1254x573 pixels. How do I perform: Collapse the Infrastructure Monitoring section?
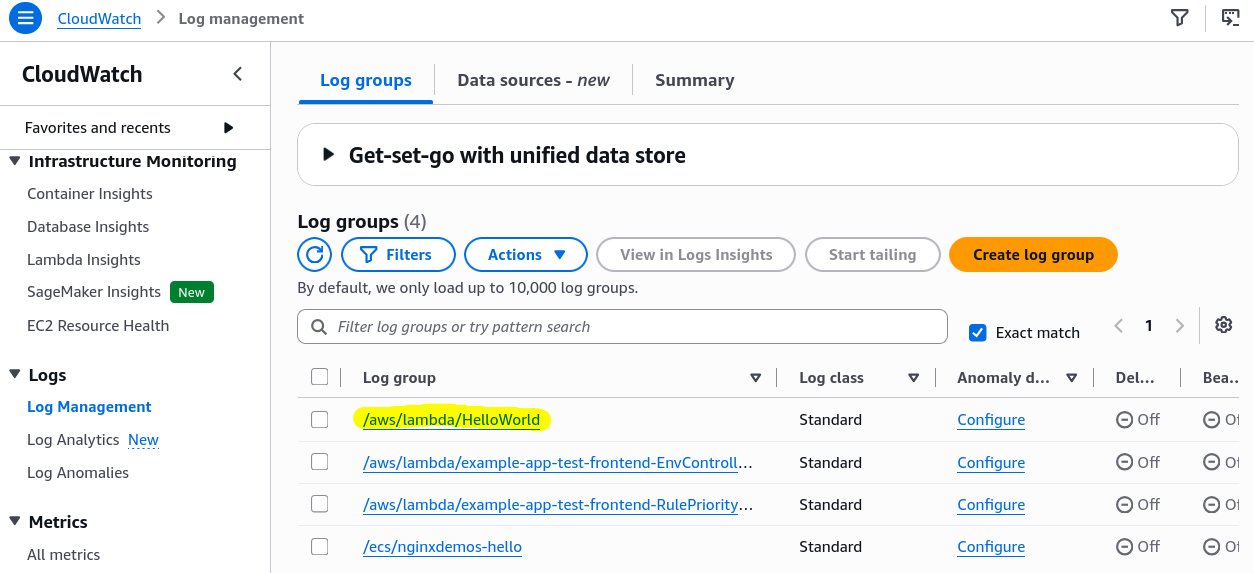click(14, 161)
